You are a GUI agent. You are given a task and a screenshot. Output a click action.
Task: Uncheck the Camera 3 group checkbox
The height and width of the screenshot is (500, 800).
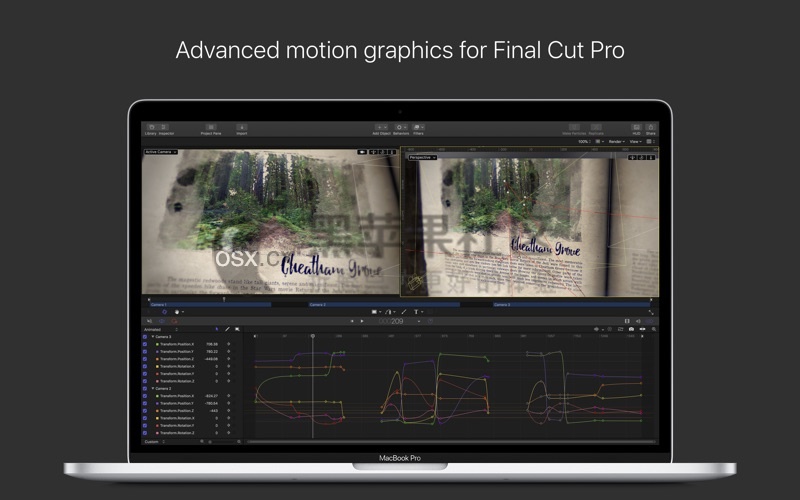[x=145, y=337]
